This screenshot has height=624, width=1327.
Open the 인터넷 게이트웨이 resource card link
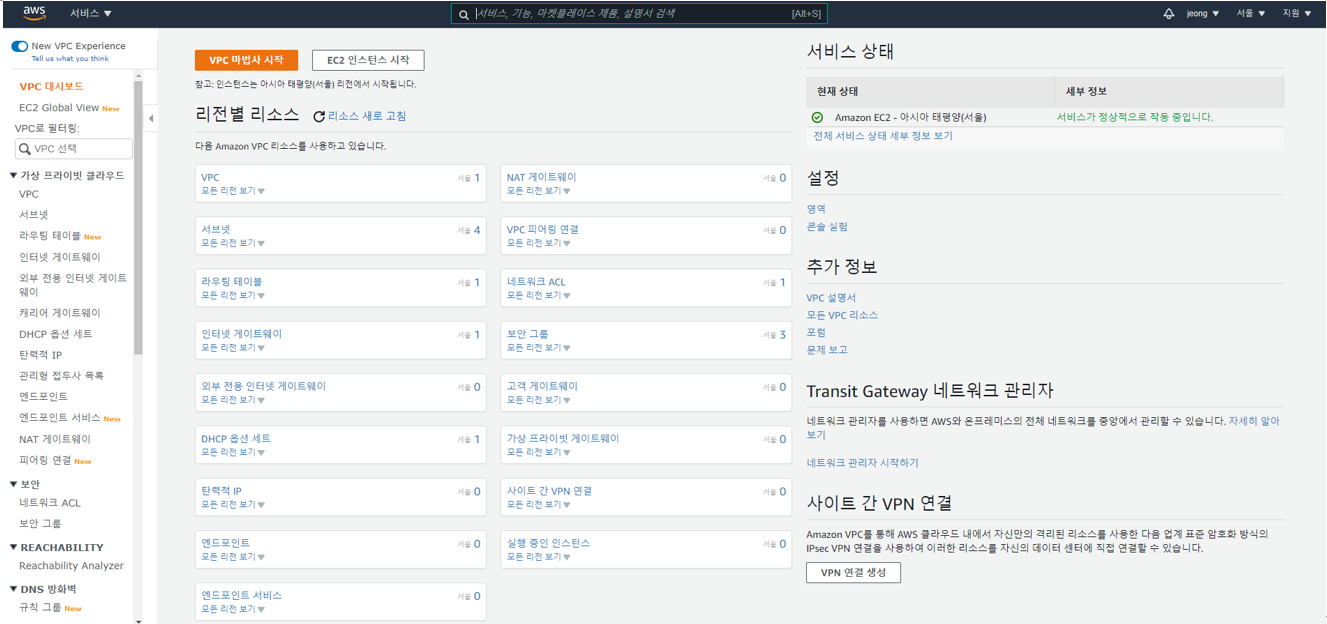[241, 334]
